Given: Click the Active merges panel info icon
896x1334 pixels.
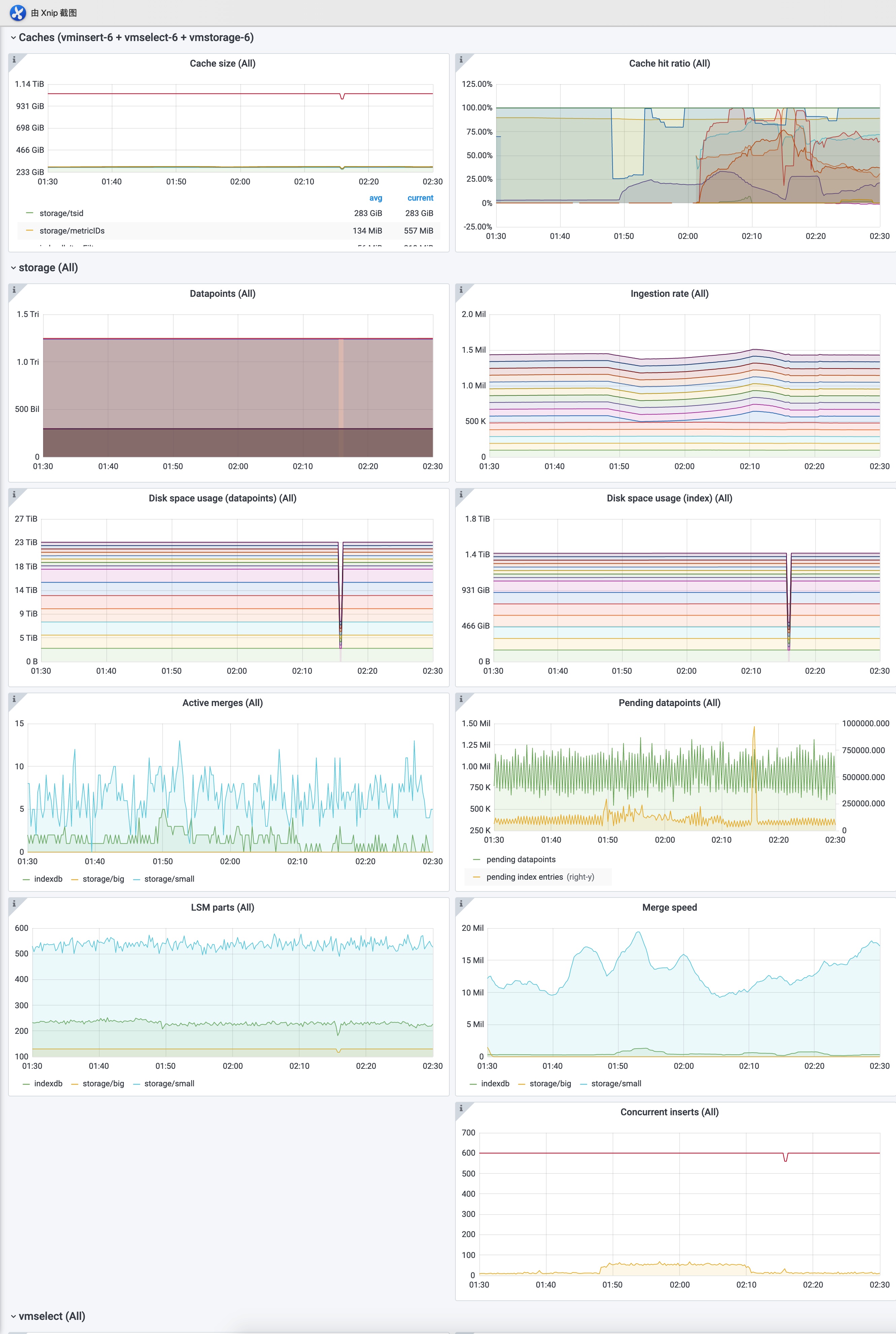Looking at the screenshot, I should click(x=14, y=699).
